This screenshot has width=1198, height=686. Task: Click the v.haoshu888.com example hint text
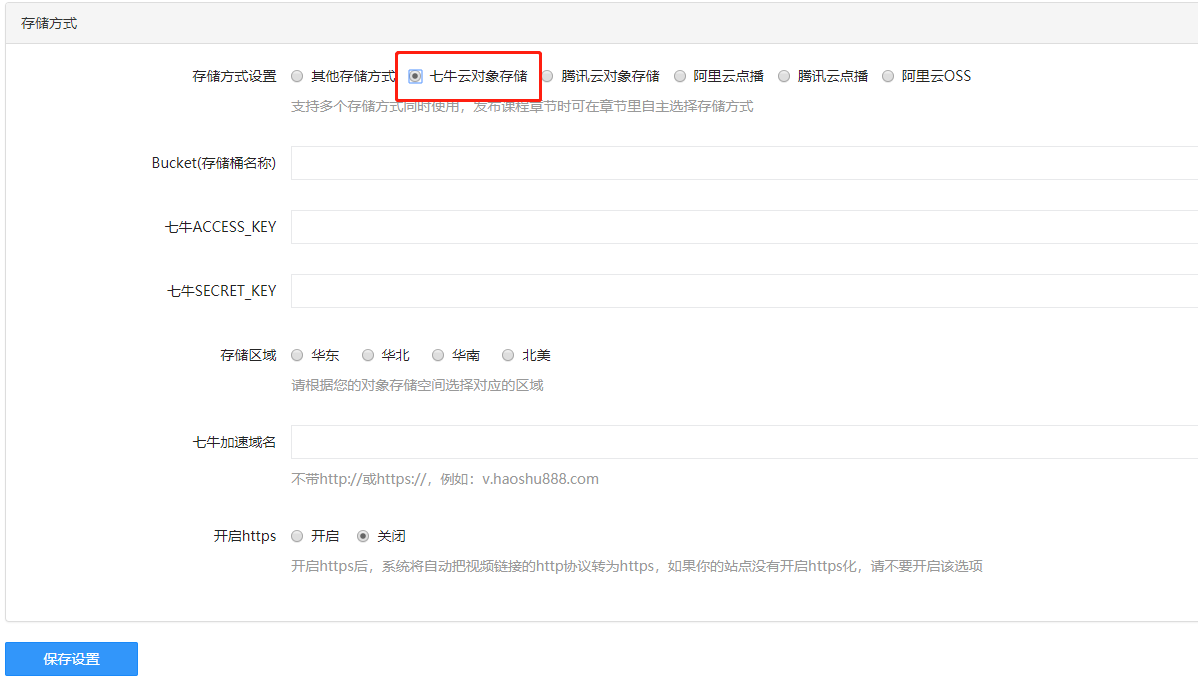tap(540, 479)
